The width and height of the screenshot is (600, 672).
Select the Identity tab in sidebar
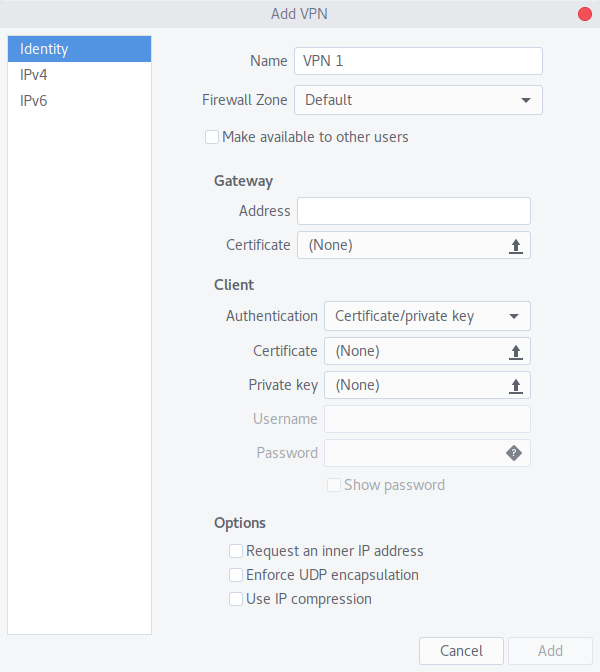pos(79,49)
